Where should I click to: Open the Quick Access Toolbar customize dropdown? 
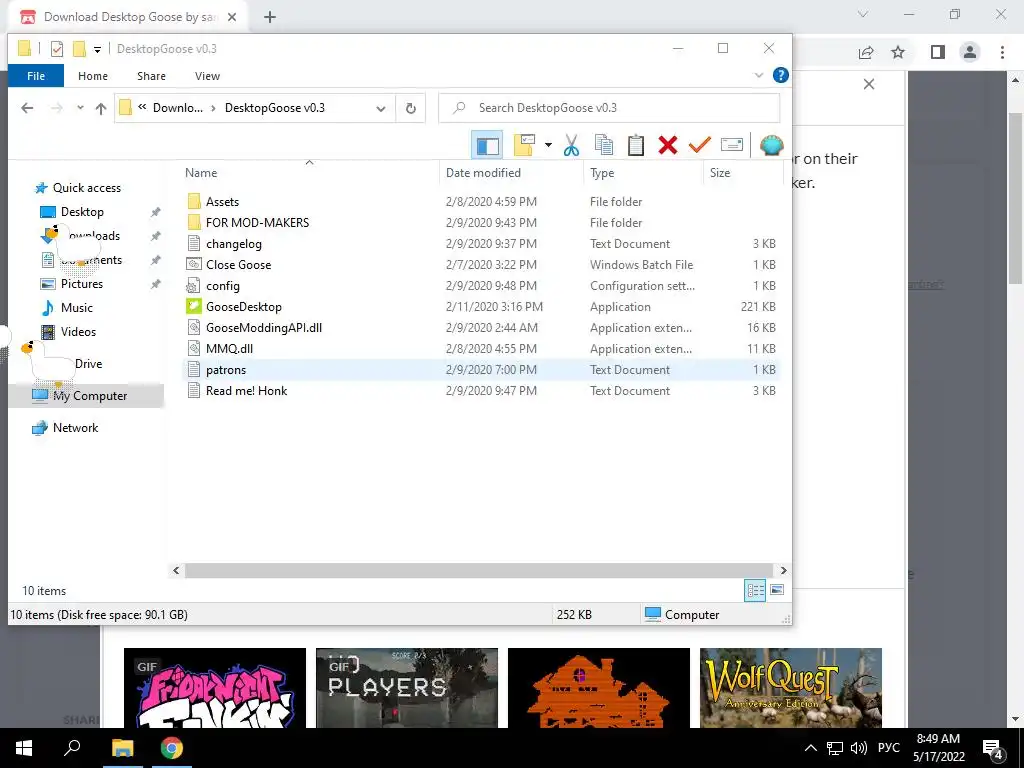click(x=97, y=49)
